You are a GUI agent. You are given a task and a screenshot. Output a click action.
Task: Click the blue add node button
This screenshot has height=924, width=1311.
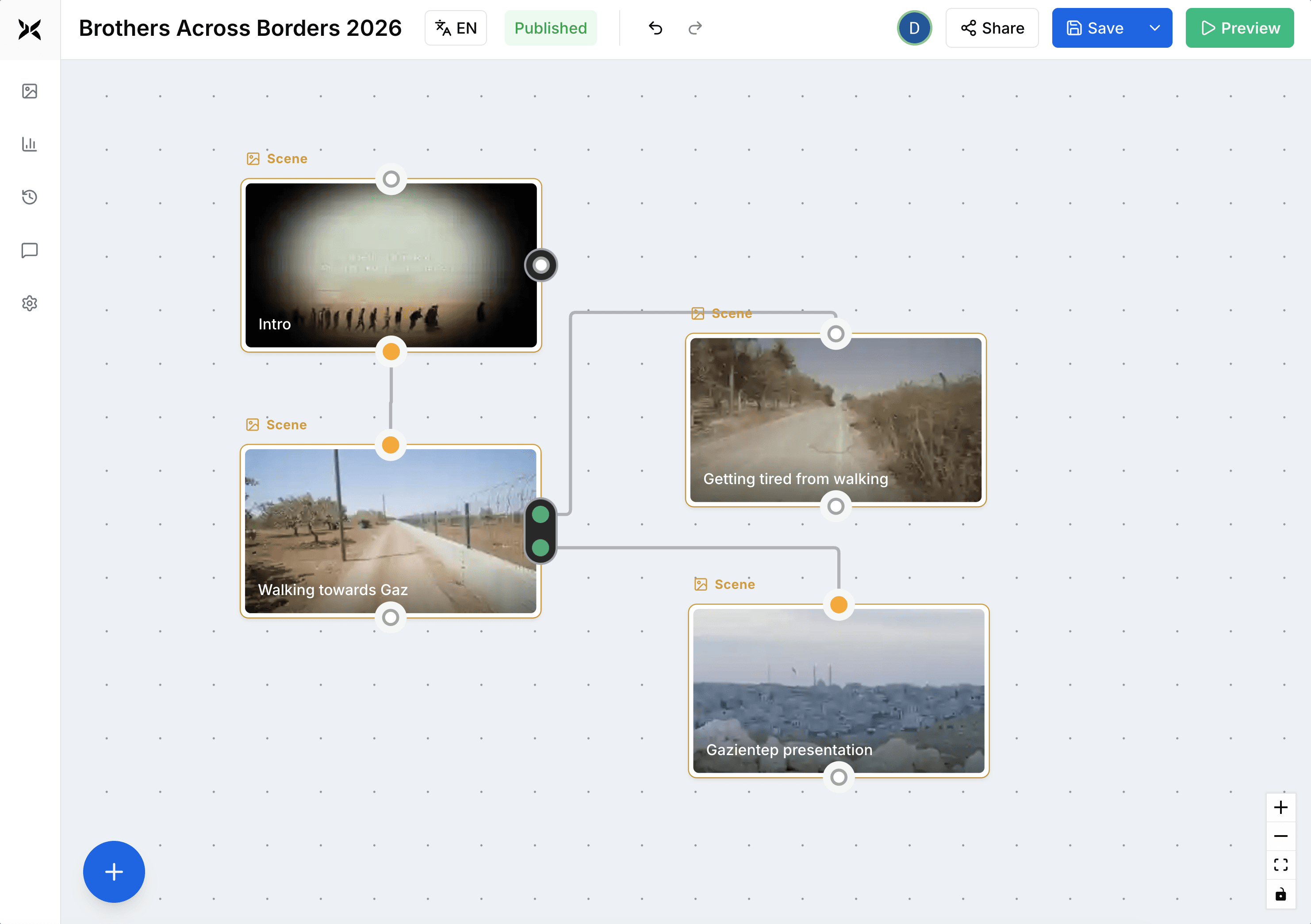pos(114,871)
